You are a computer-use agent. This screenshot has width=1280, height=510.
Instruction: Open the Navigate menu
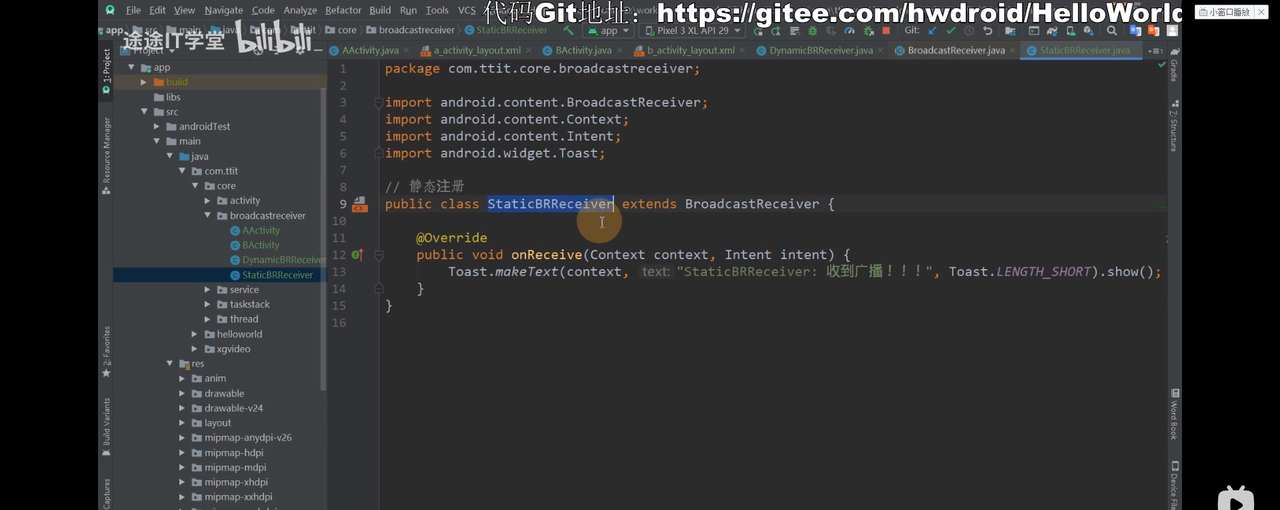coord(224,10)
